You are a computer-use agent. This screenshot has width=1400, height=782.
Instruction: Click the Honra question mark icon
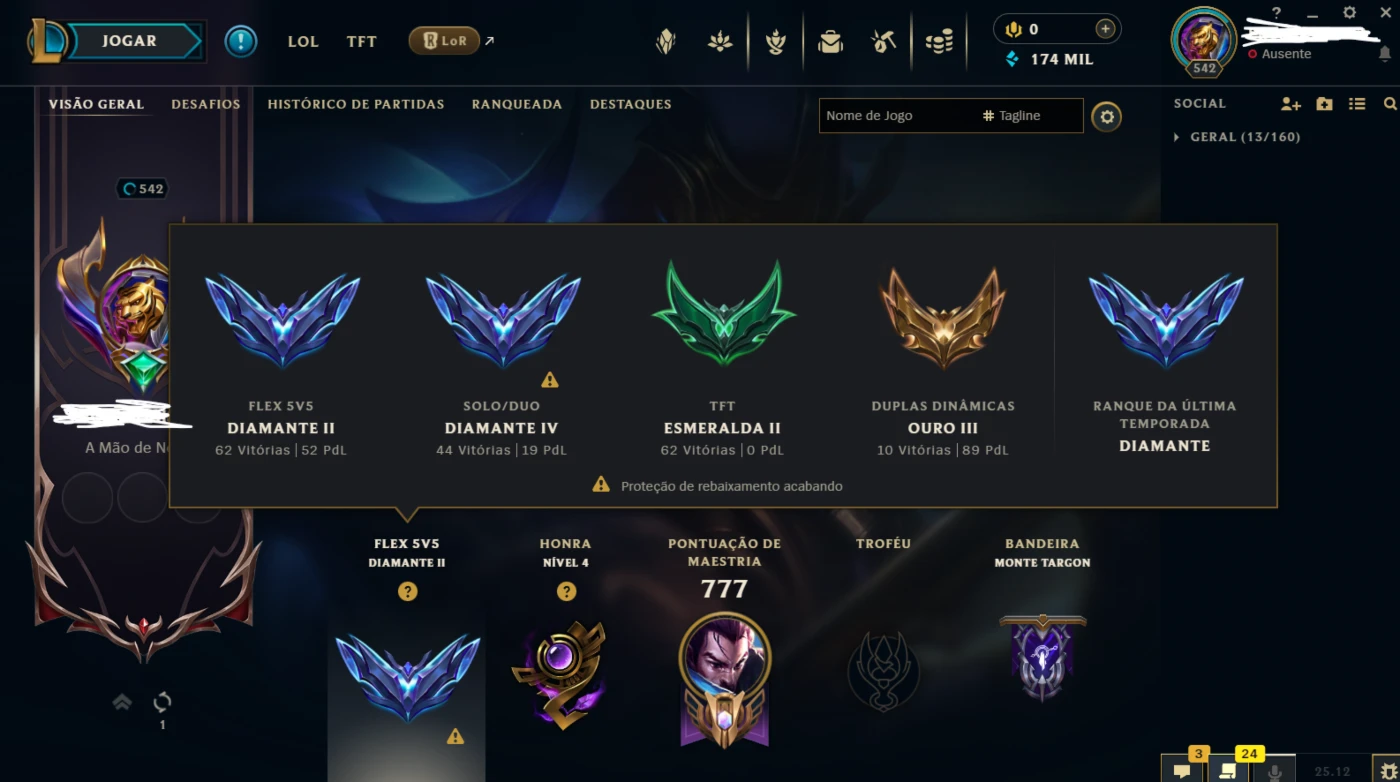pyautogui.click(x=566, y=592)
